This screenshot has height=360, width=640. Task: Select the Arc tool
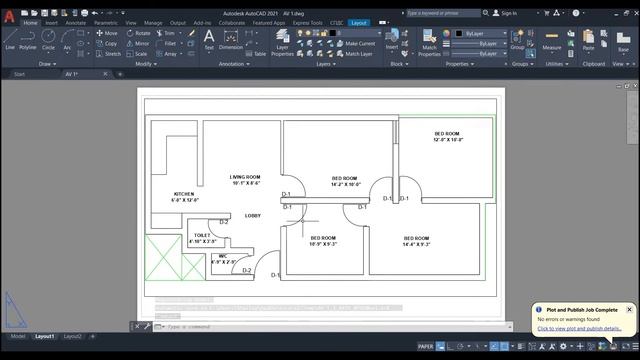click(67, 40)
